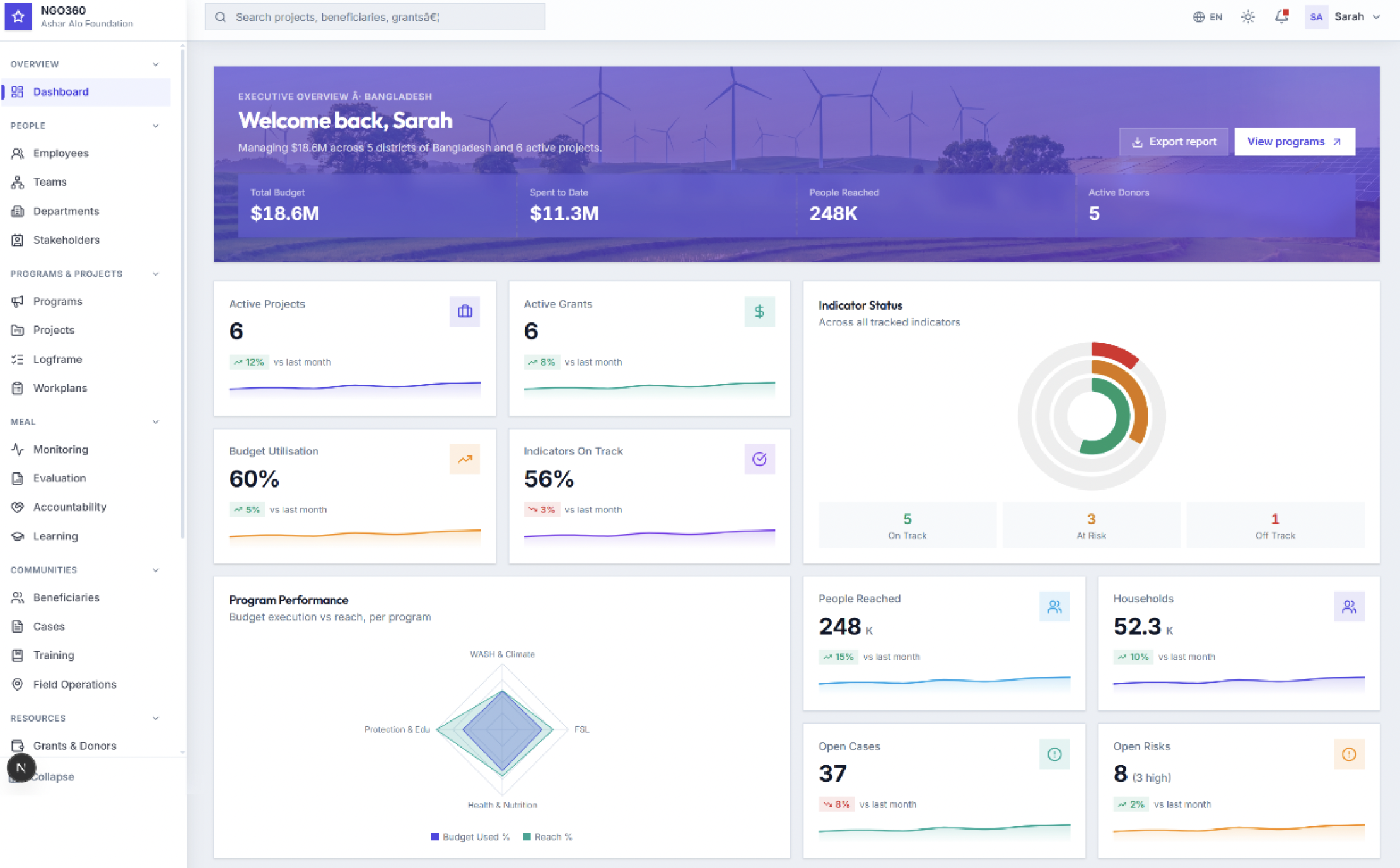Screen dimensions: 1400x868
Task: Click the search projects input field
Action: (375, 17)
